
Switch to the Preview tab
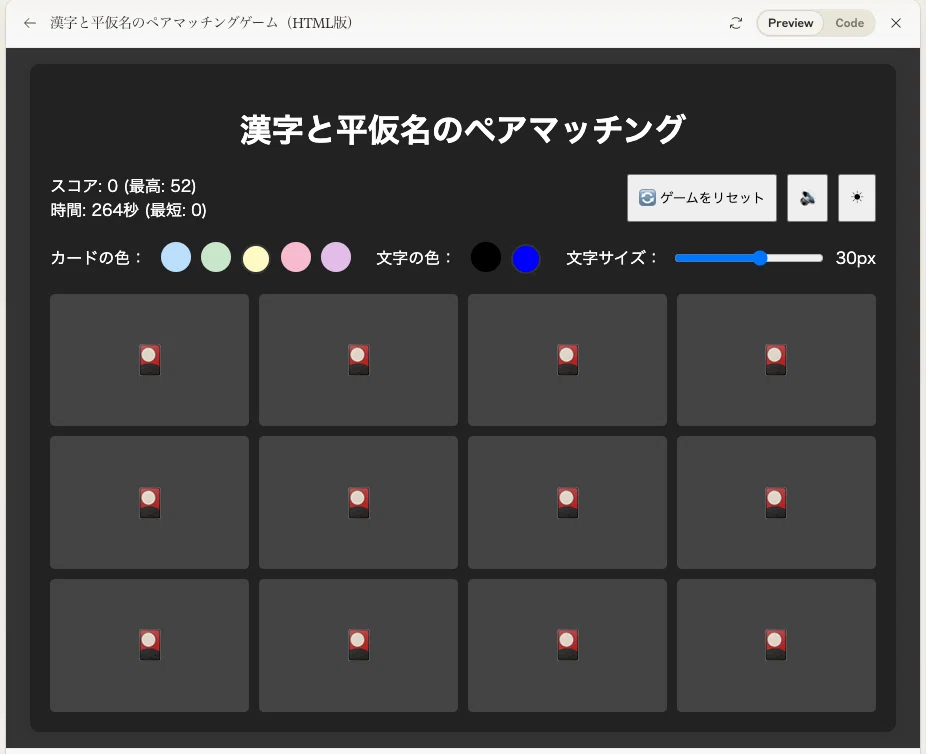click(790, 23)
